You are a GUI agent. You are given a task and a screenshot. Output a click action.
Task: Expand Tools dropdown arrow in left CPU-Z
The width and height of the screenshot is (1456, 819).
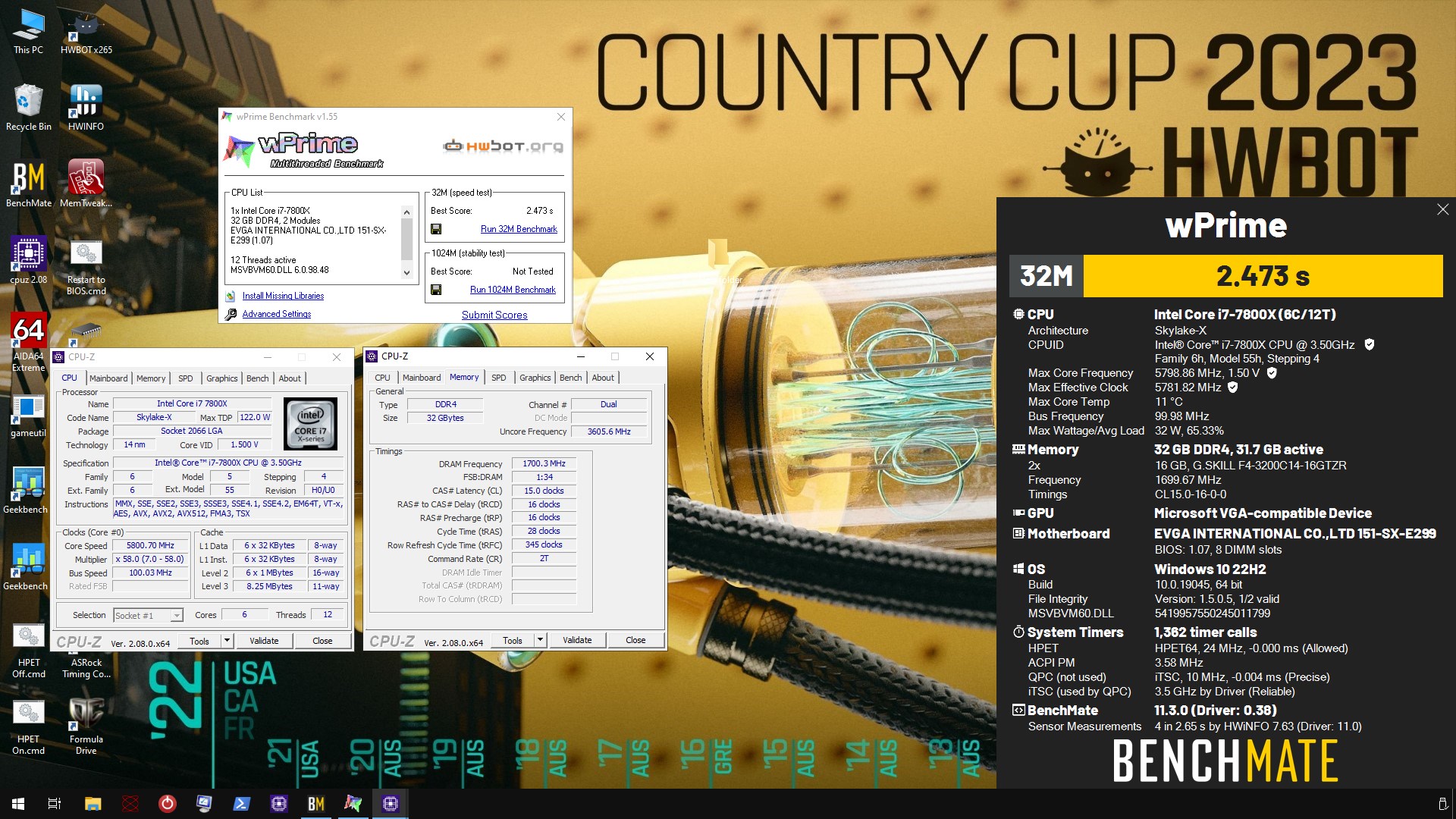[x=226, y=641]
